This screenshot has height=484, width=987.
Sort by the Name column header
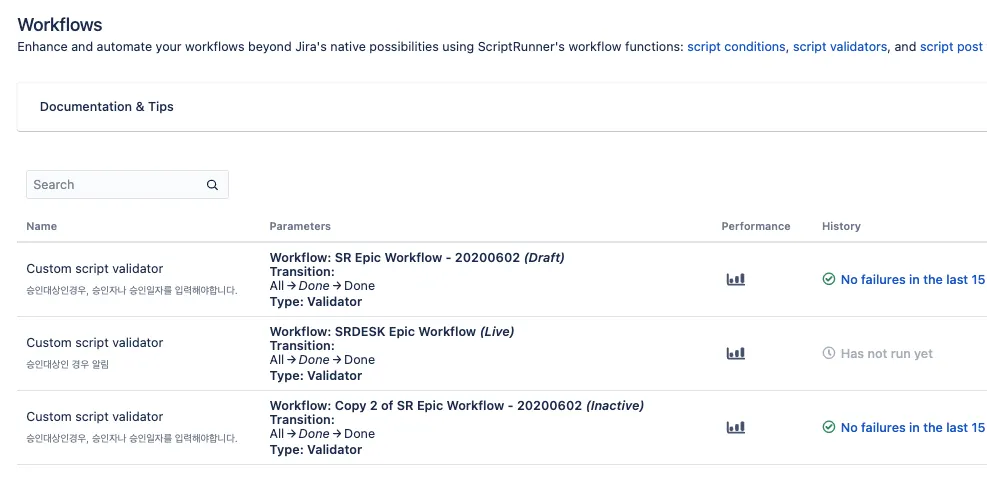42,227
